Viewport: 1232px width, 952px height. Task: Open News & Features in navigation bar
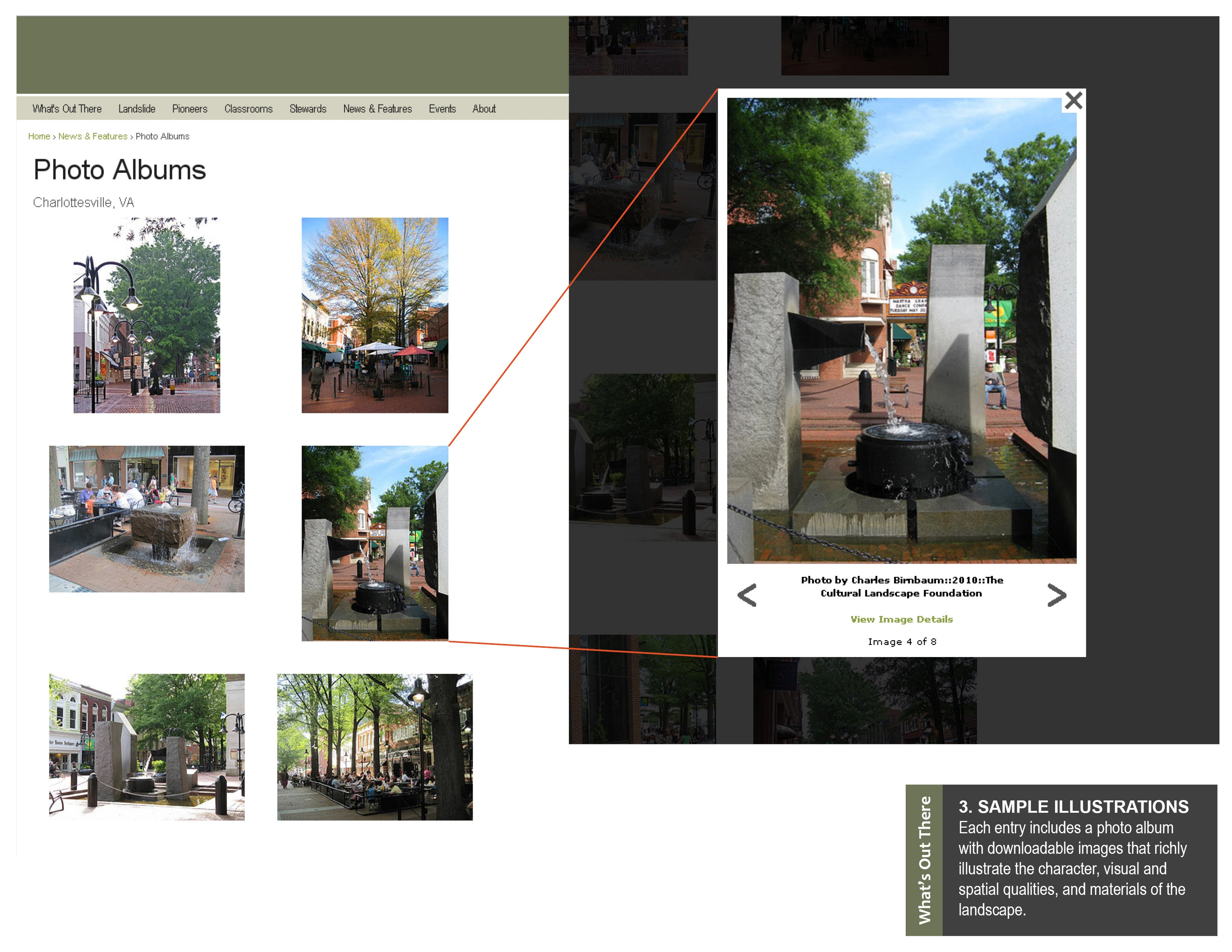click(x=377, y=109)
